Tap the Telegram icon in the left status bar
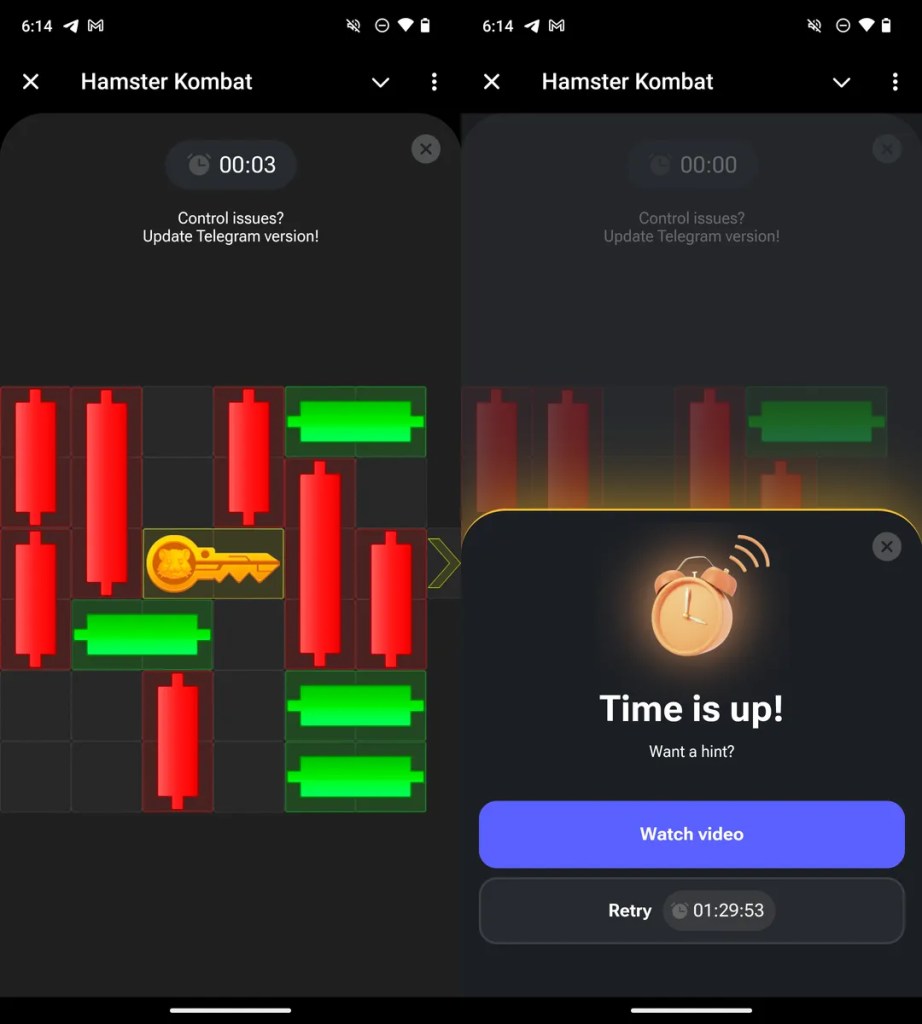922x1024 pixels. (71, 25)
